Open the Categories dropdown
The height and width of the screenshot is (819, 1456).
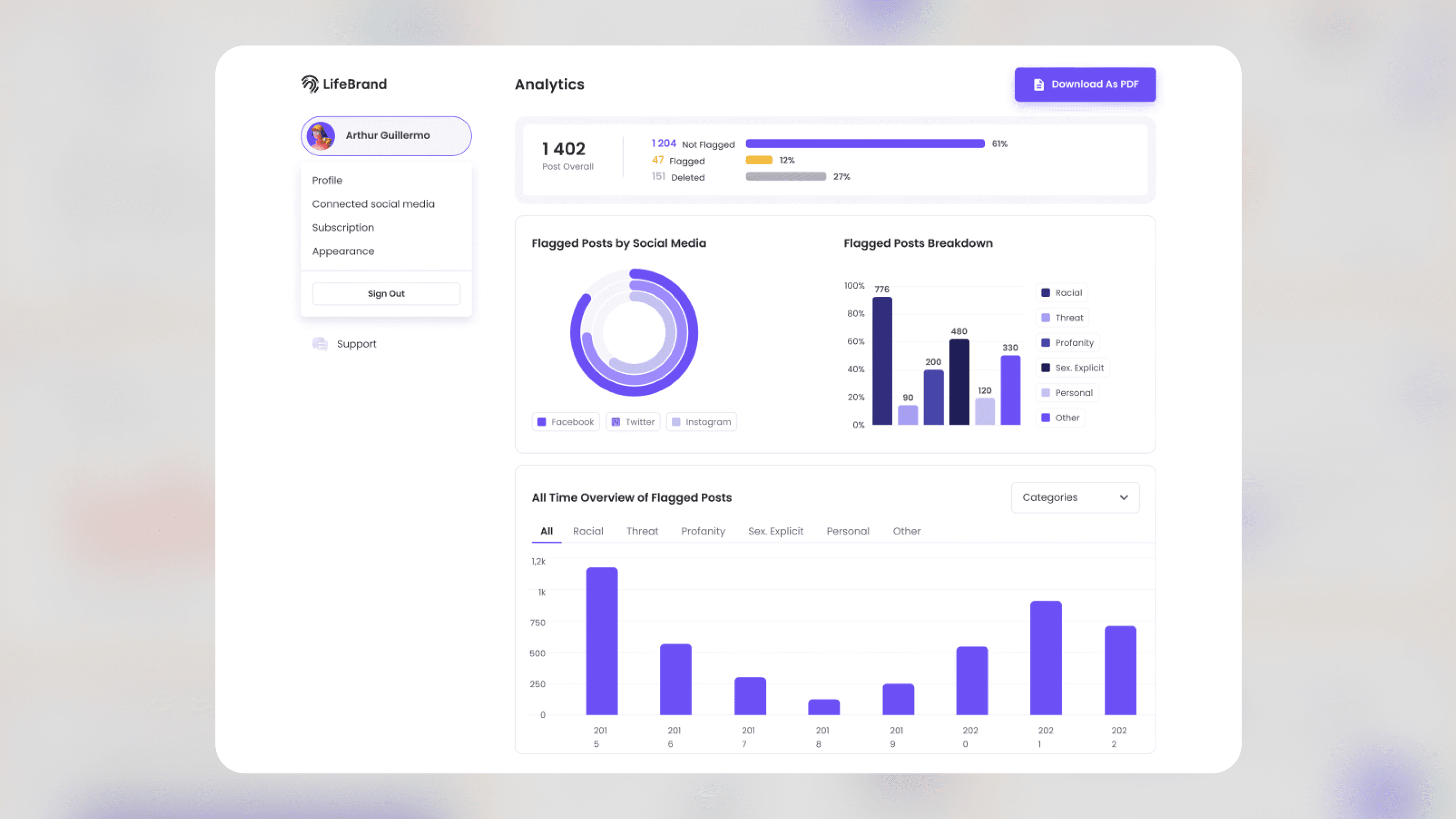tap(1074, 497)
